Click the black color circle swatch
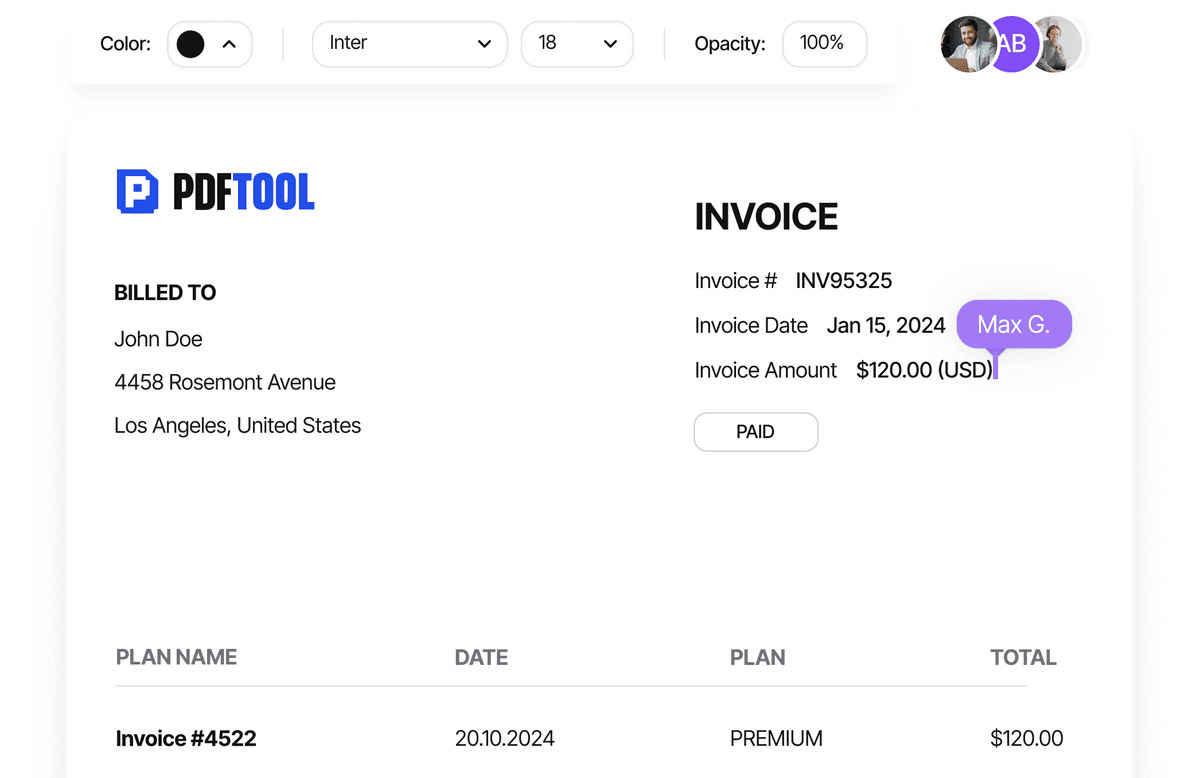Image resolution: width=1200 pixels, height=778 pixels. click(190, 44)
